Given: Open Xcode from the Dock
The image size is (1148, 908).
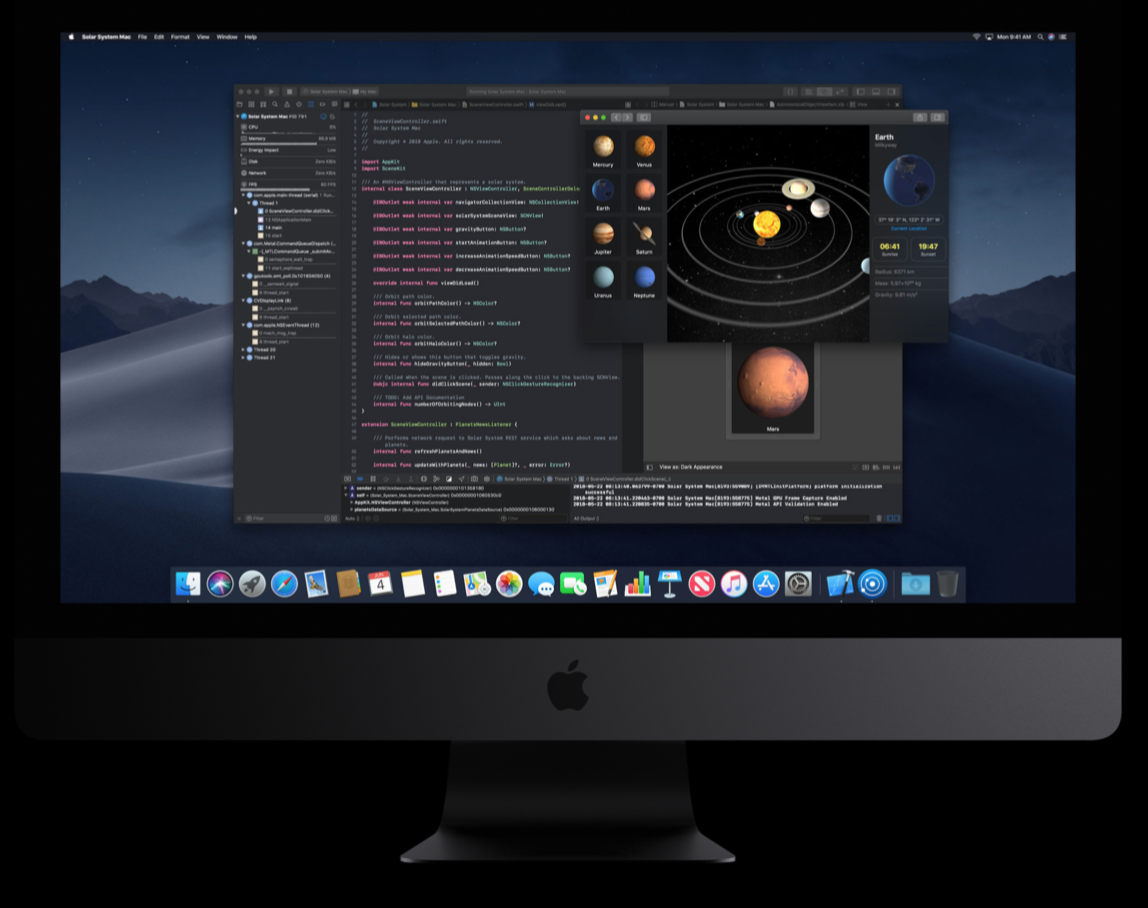Looking at the screenshot, I should [840, 584].
